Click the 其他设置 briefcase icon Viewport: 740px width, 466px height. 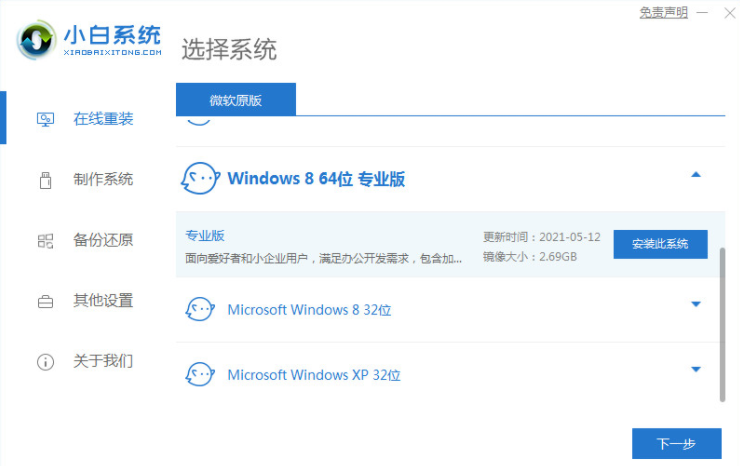pos(46,301)
